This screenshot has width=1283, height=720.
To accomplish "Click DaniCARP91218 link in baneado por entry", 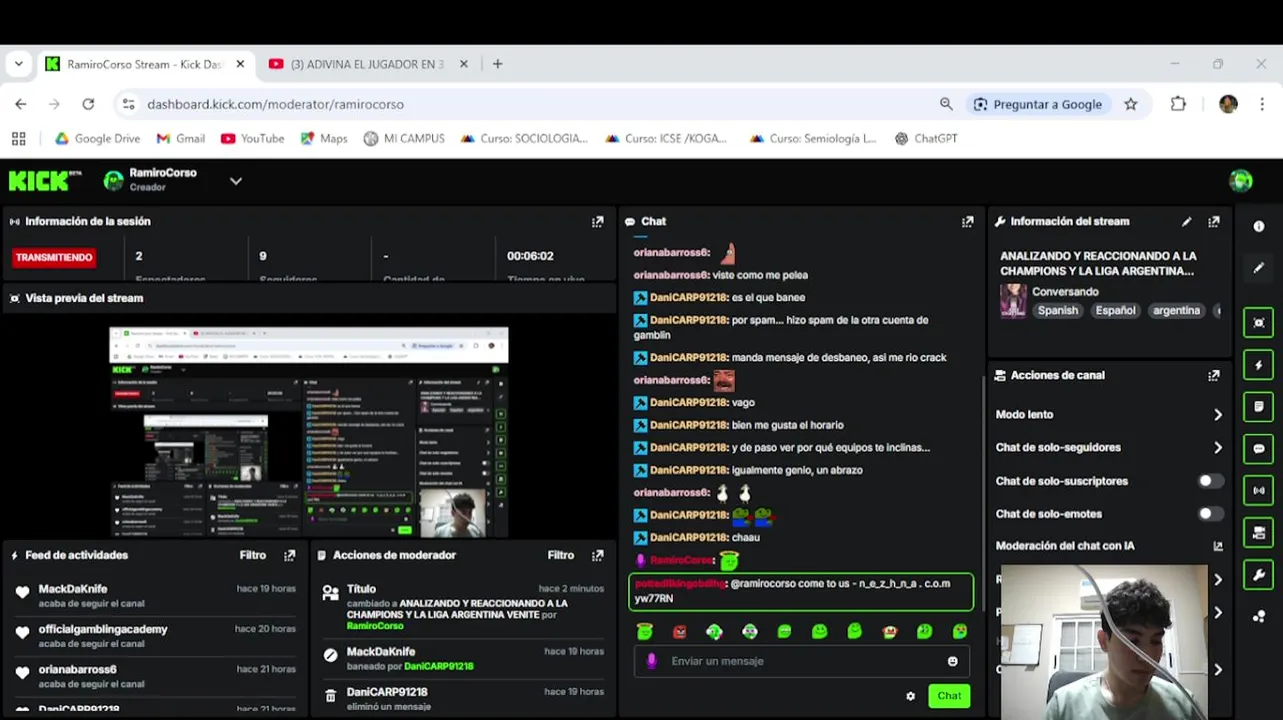I will coord(439,666).
